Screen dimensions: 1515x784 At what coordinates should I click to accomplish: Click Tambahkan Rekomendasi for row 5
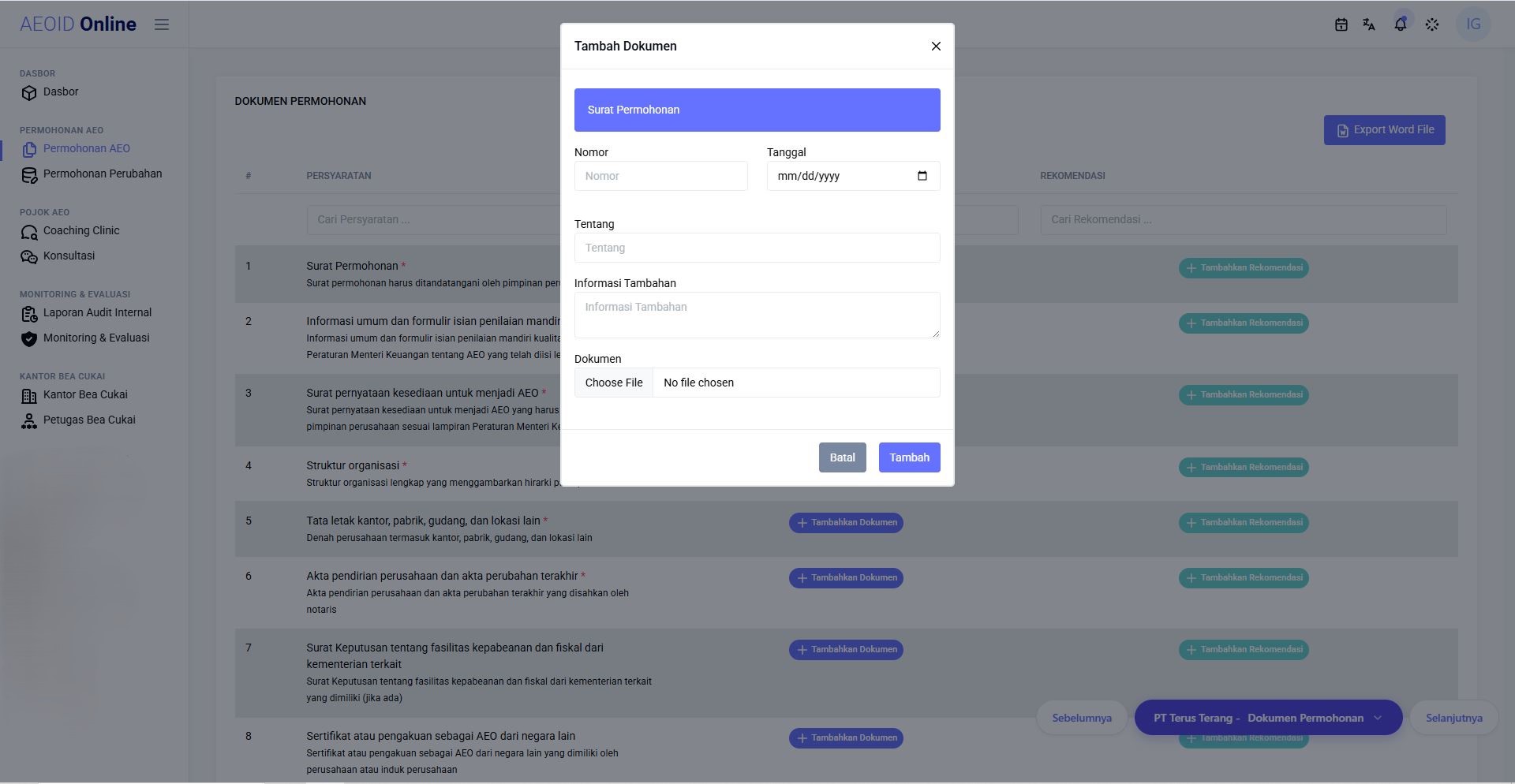1244,523
